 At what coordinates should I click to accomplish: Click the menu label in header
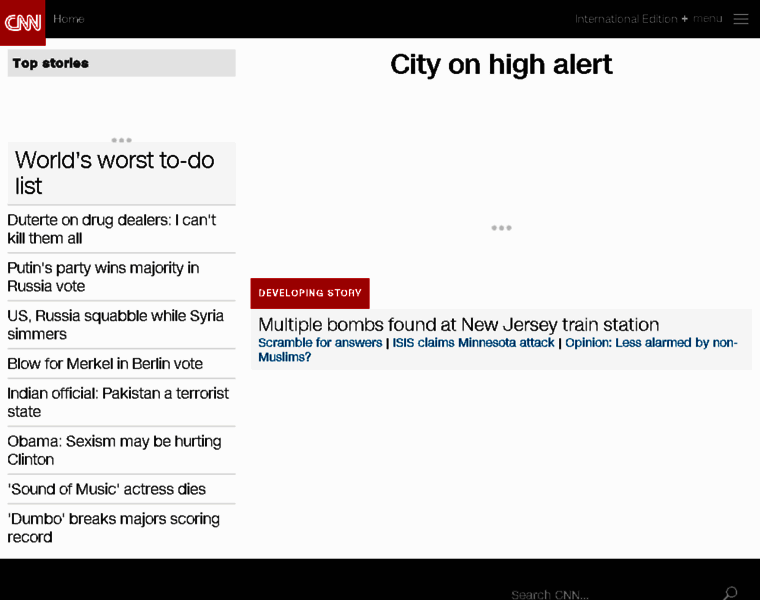pyautogui.click(x=707, y=19)
